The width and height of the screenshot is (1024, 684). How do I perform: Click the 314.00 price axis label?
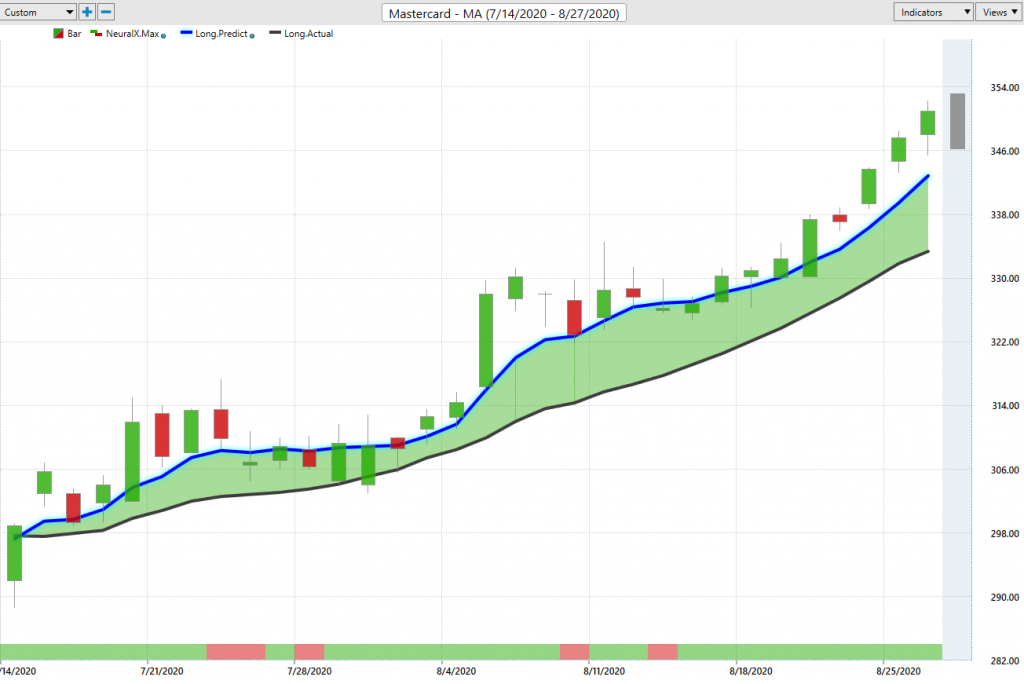1004,406
